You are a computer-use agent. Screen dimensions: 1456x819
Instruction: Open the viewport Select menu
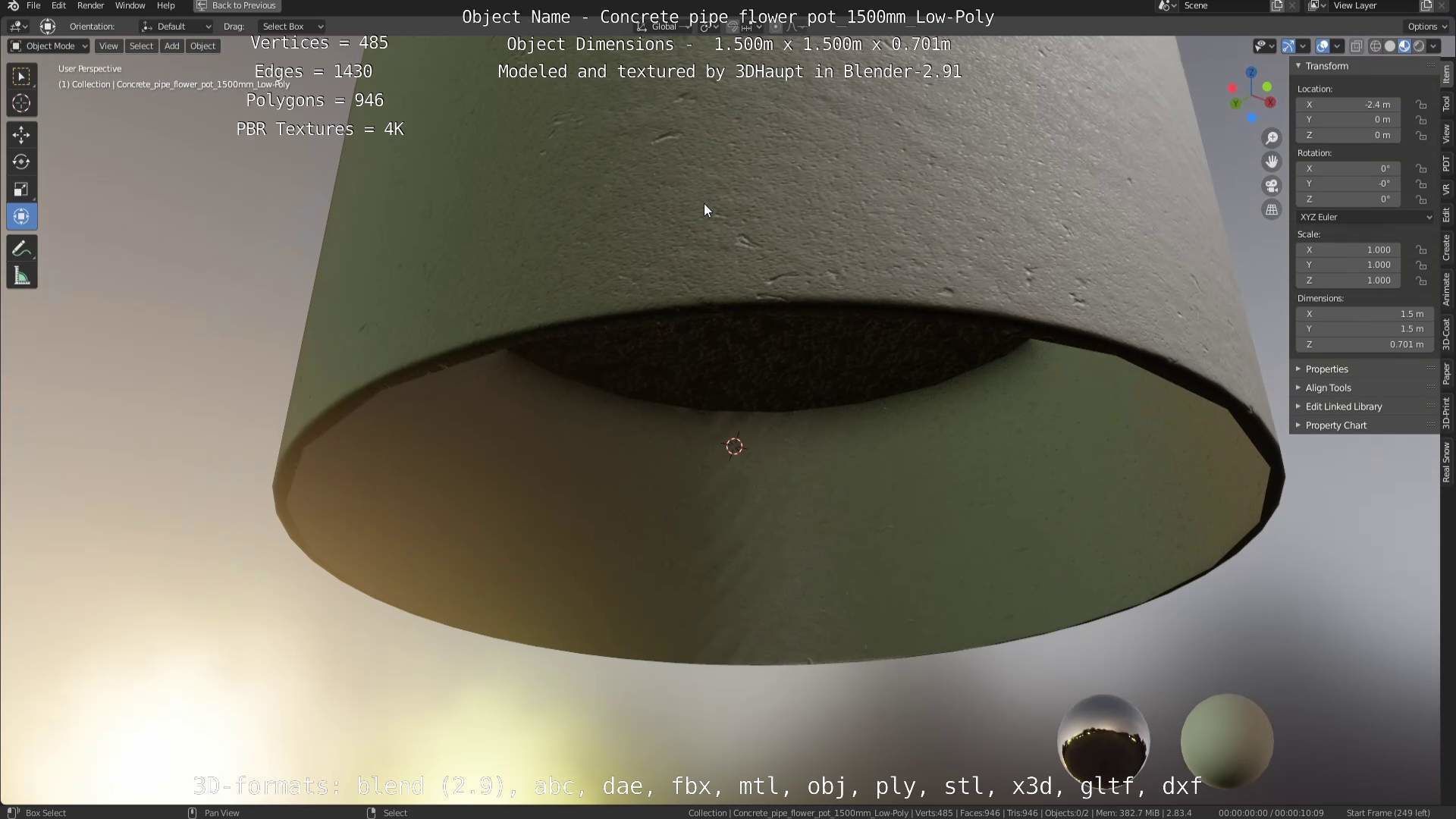141,46
